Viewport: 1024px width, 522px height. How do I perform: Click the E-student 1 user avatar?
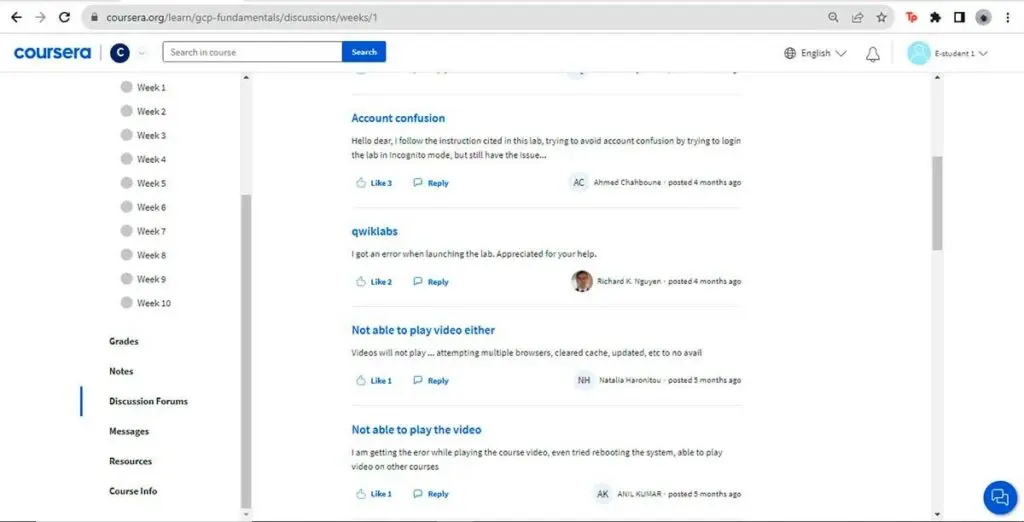[919, 53]
